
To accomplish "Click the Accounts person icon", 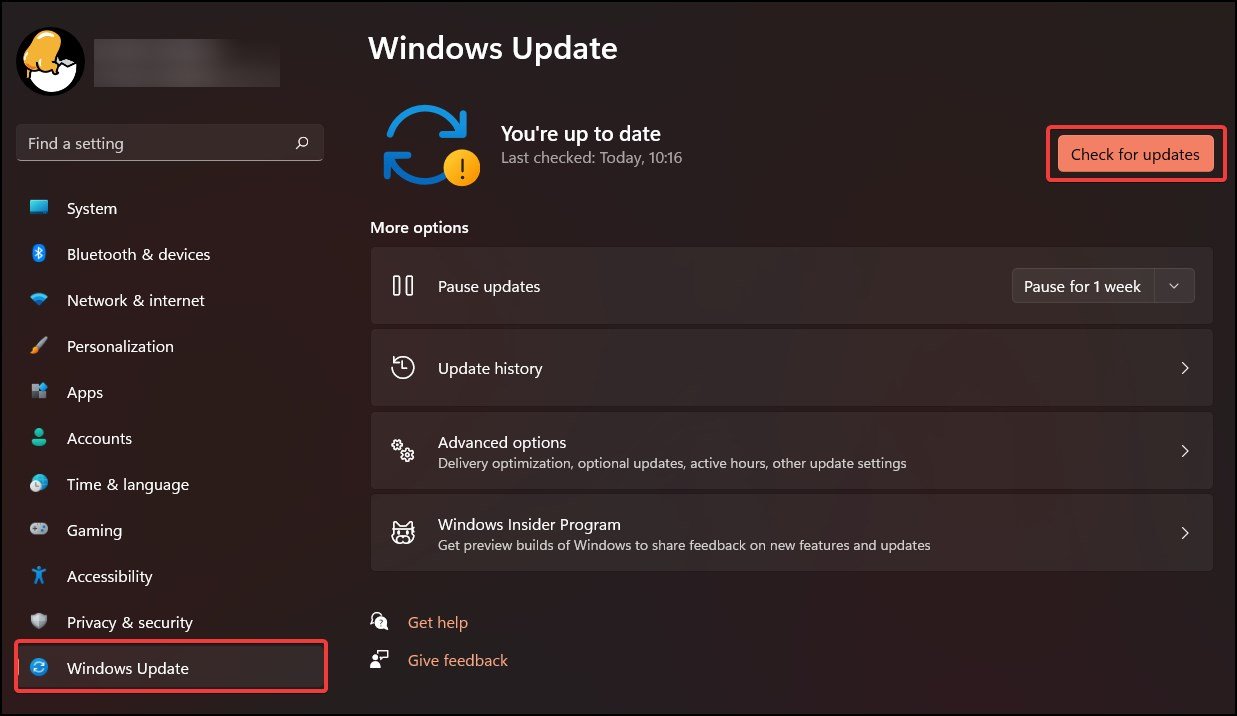I will click(39, 438).
